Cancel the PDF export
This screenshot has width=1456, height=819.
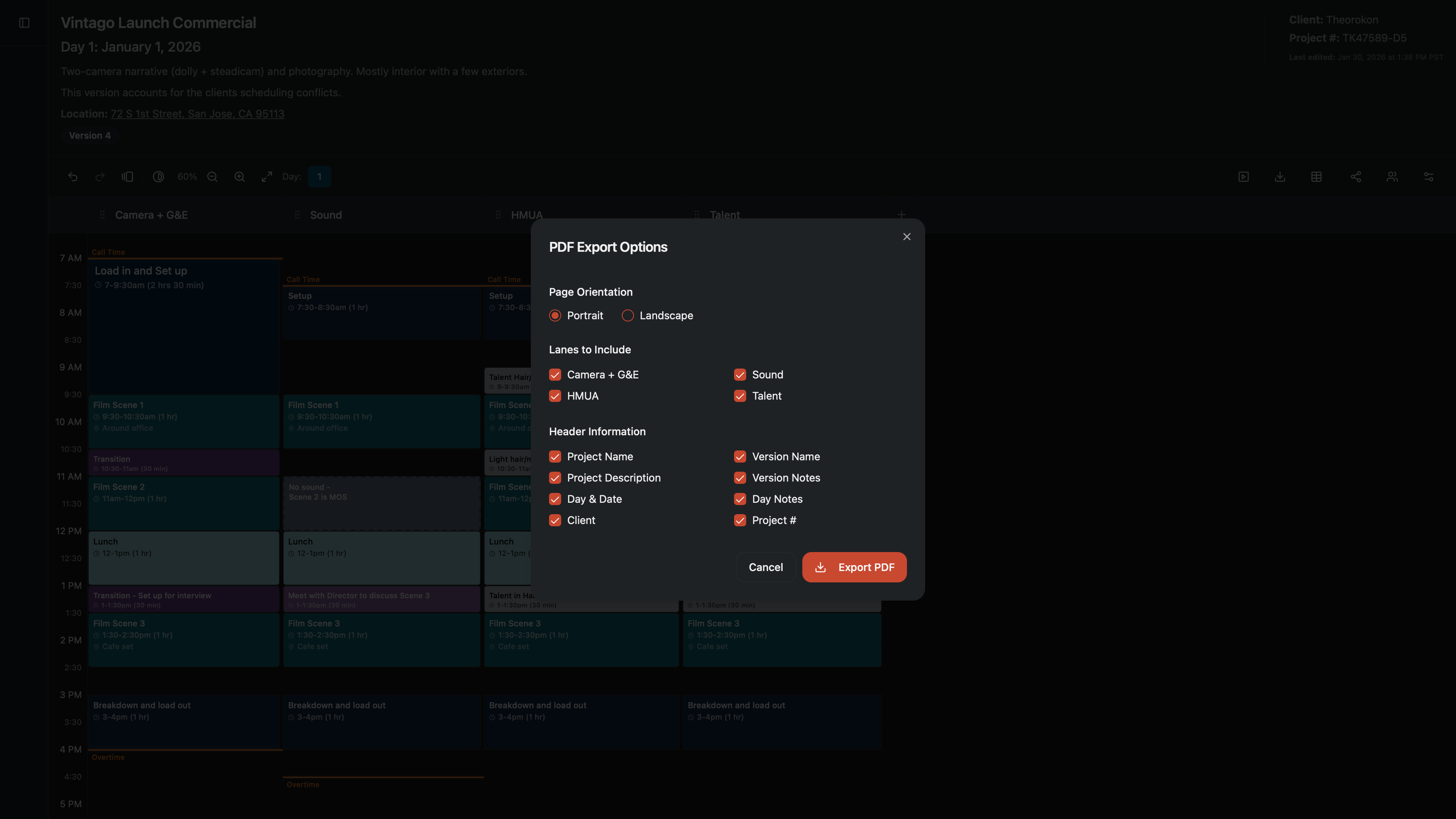click(765, 567)
